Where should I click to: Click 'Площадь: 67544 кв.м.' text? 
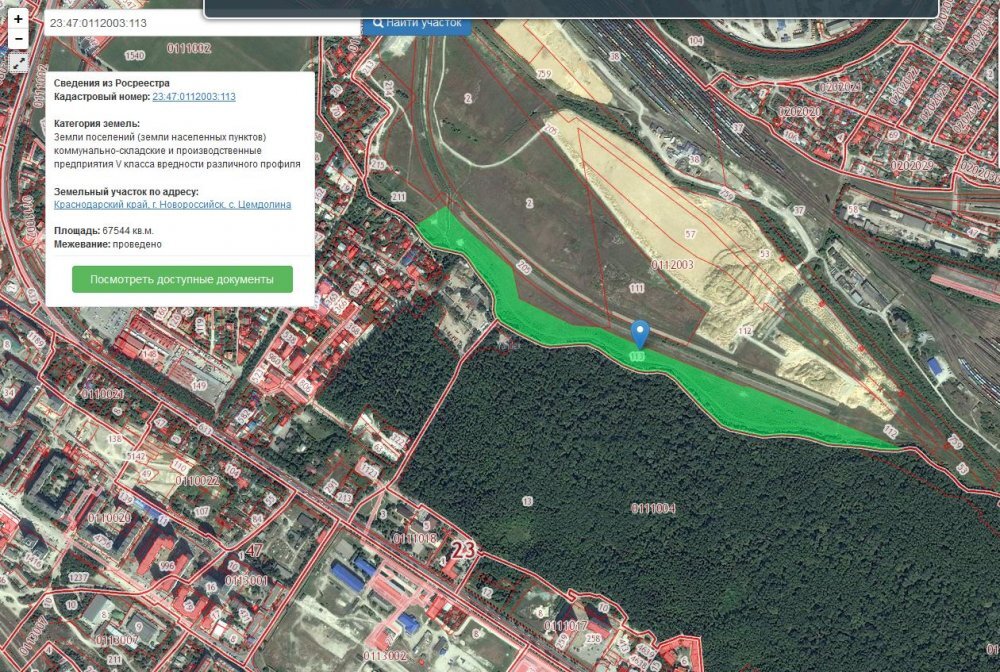coord(104,231)
